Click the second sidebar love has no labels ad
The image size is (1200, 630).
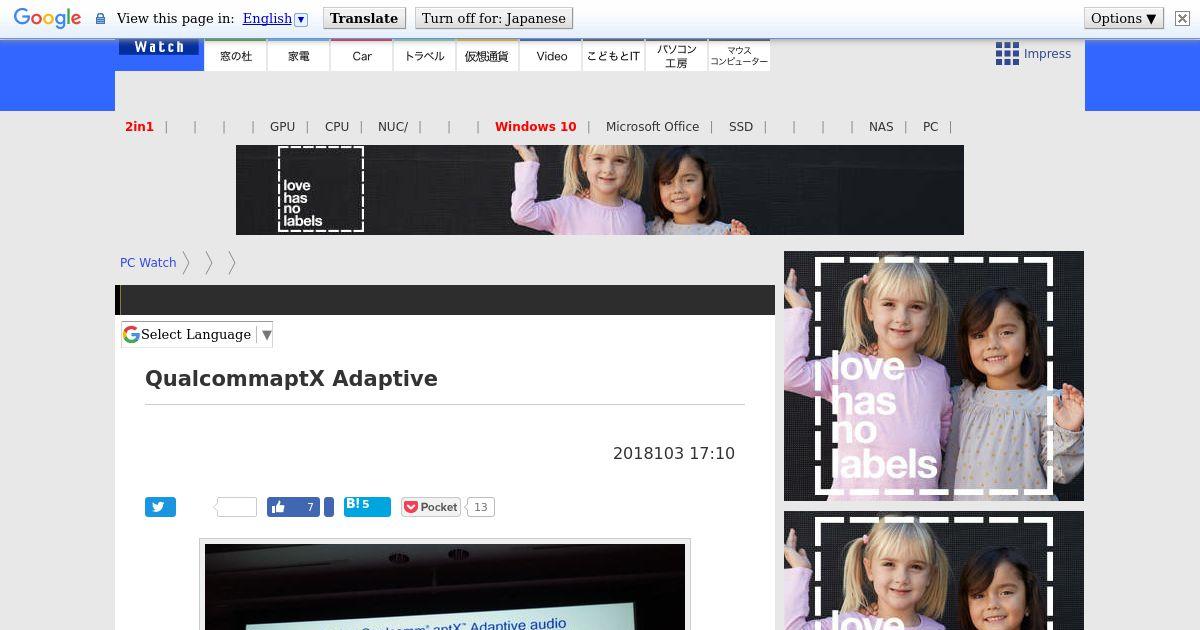pos(934,571)
